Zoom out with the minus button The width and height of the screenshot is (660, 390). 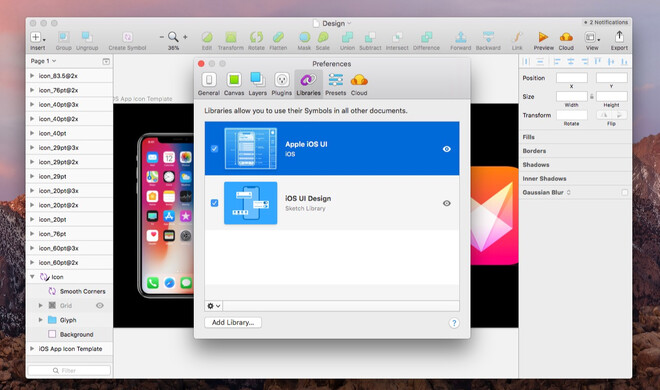(x=162, y=37)
